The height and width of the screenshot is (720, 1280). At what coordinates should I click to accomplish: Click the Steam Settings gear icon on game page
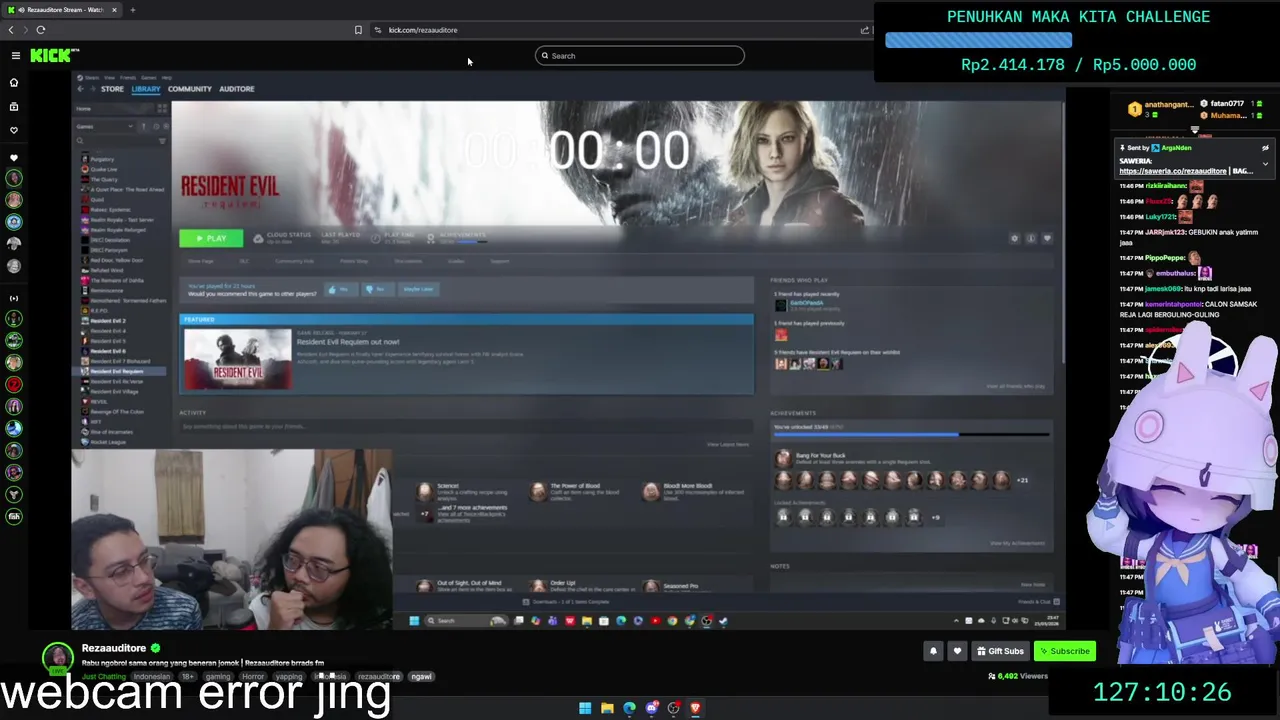1014,238
